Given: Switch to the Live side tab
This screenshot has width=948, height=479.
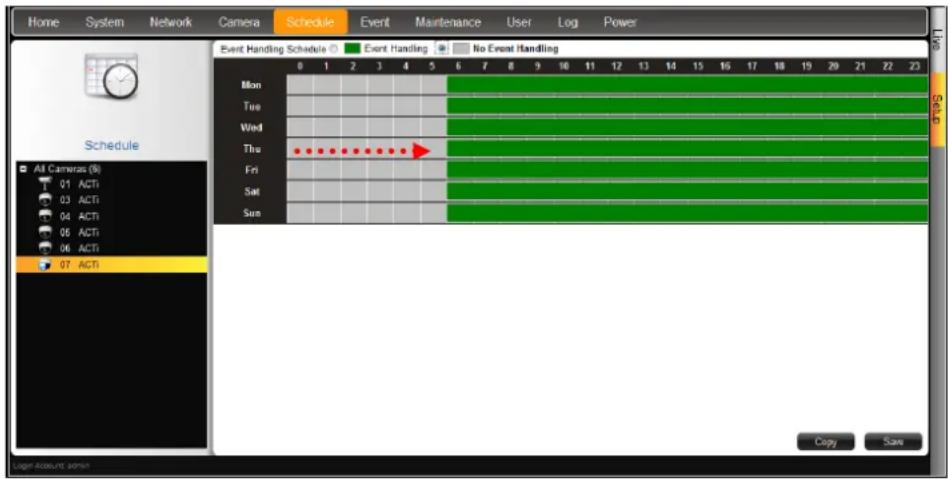Looking at the screenshot, I should coord(938,40).
